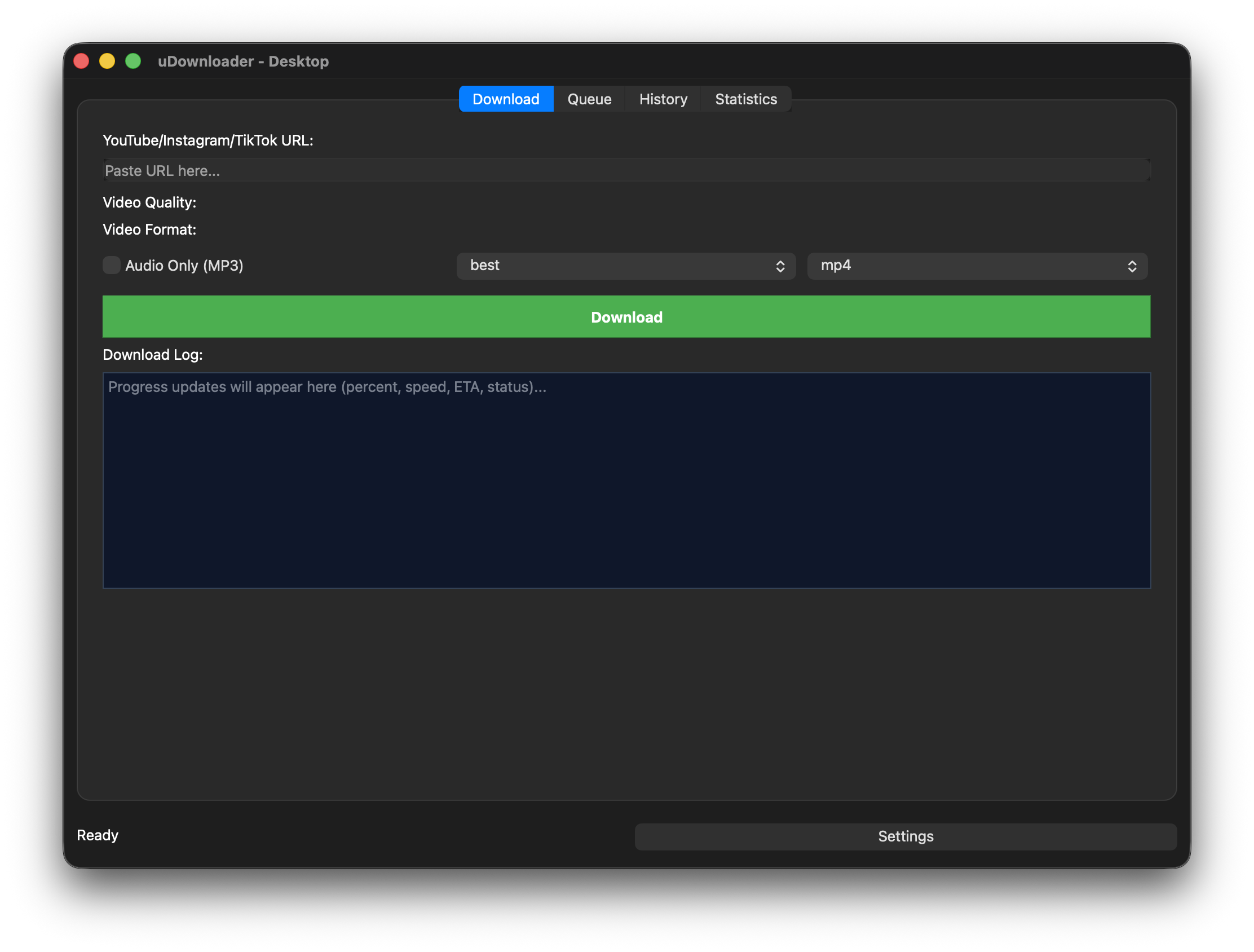Image resolution: width=1254 pixels, height=952 pixels.
Task: Click the uDownloader - Desktop window title
Action: [243, 61]
